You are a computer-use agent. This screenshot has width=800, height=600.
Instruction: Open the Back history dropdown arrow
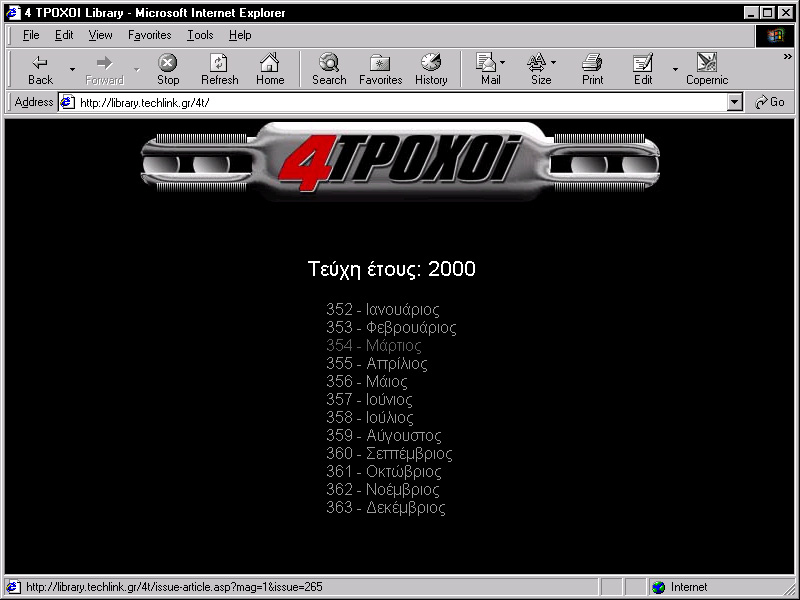72,69
